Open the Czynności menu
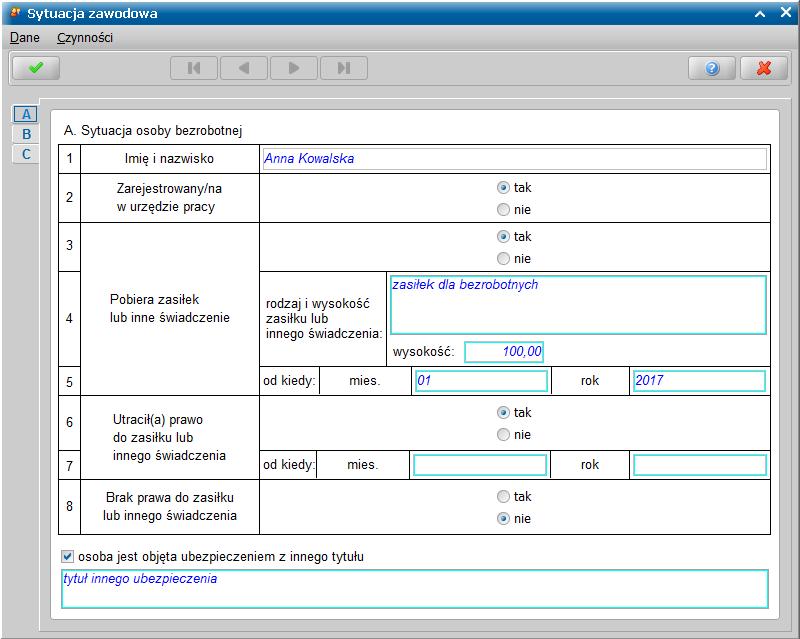This screenshot has width=800, height=639. pyautogui.click(x=85, y=38)
